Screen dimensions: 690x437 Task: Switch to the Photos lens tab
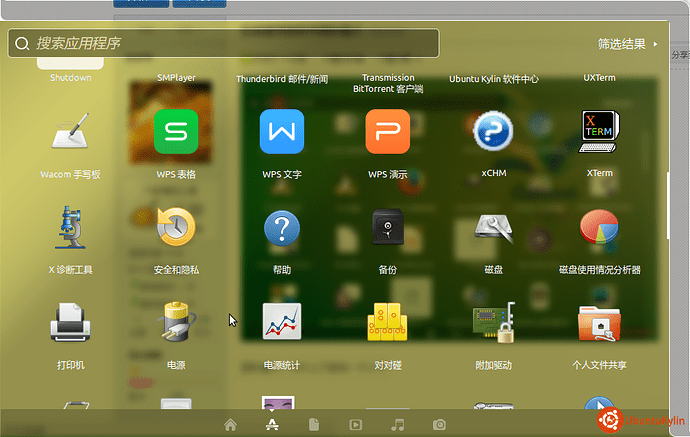(439, 425)
